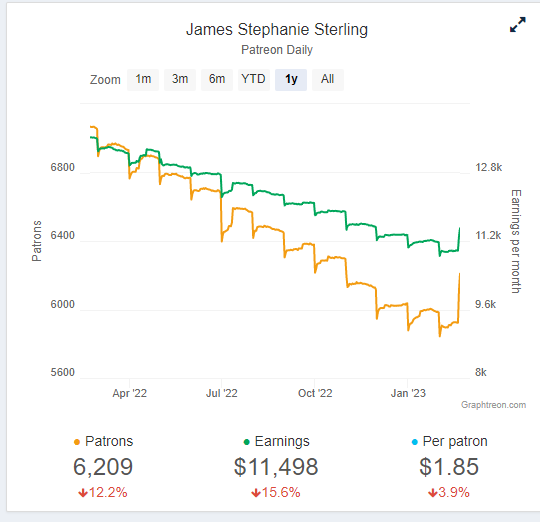Click the orange Patrons legend dot
The width and height of the screenshot is (540, 522).
pyautogui.click(x=77, y=442)
